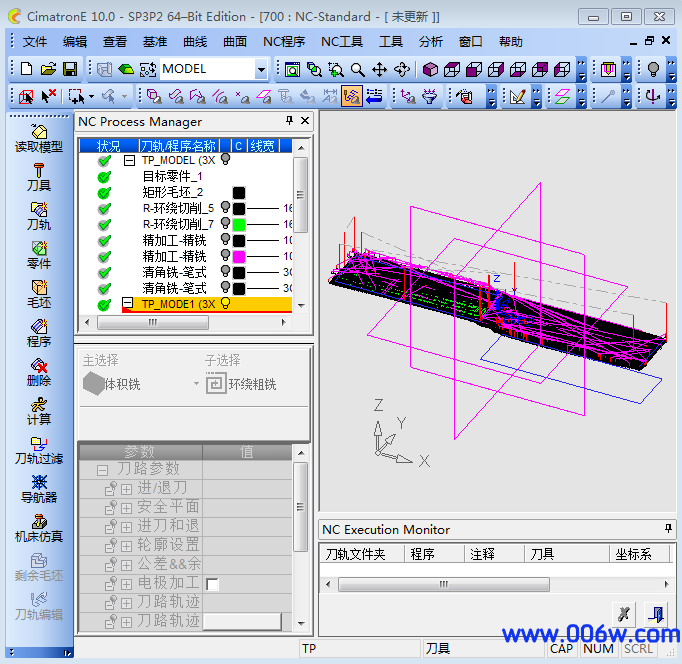Click magenta swatch on 精加工-精铣 row
682x664 pixels.
click(239, 257)
